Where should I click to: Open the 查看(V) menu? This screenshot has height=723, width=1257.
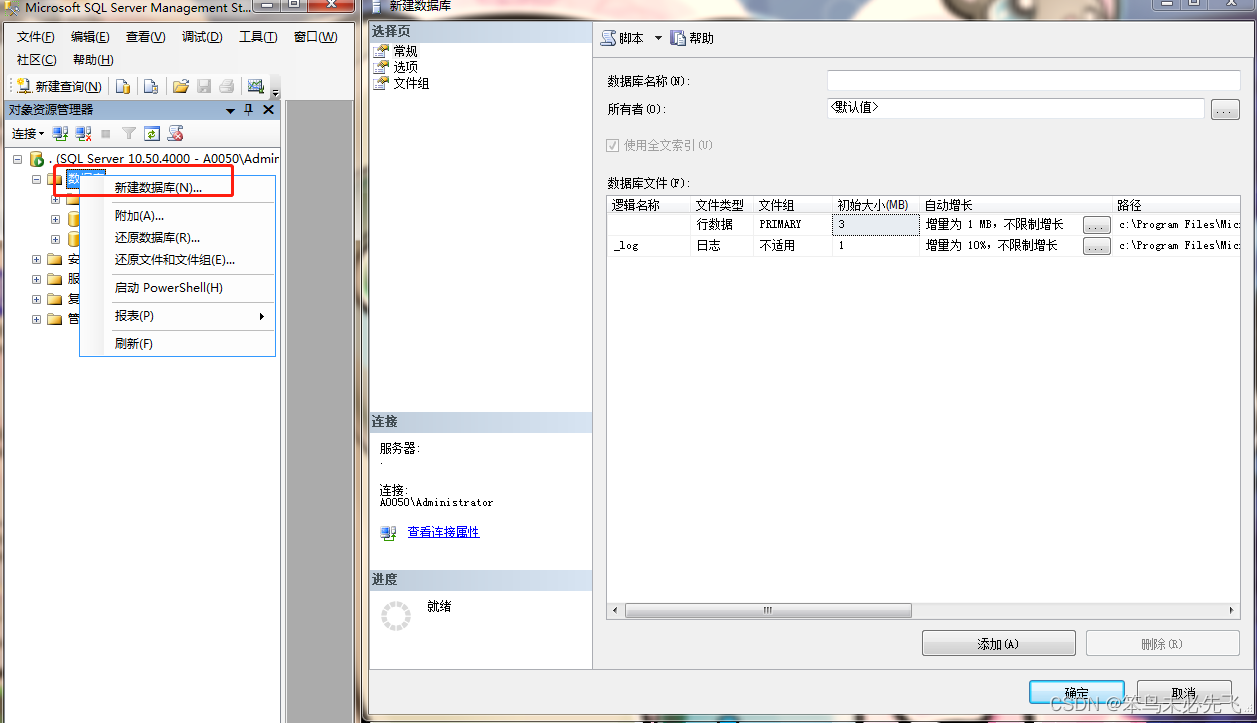pyautogui.click(x=145, y=37)
